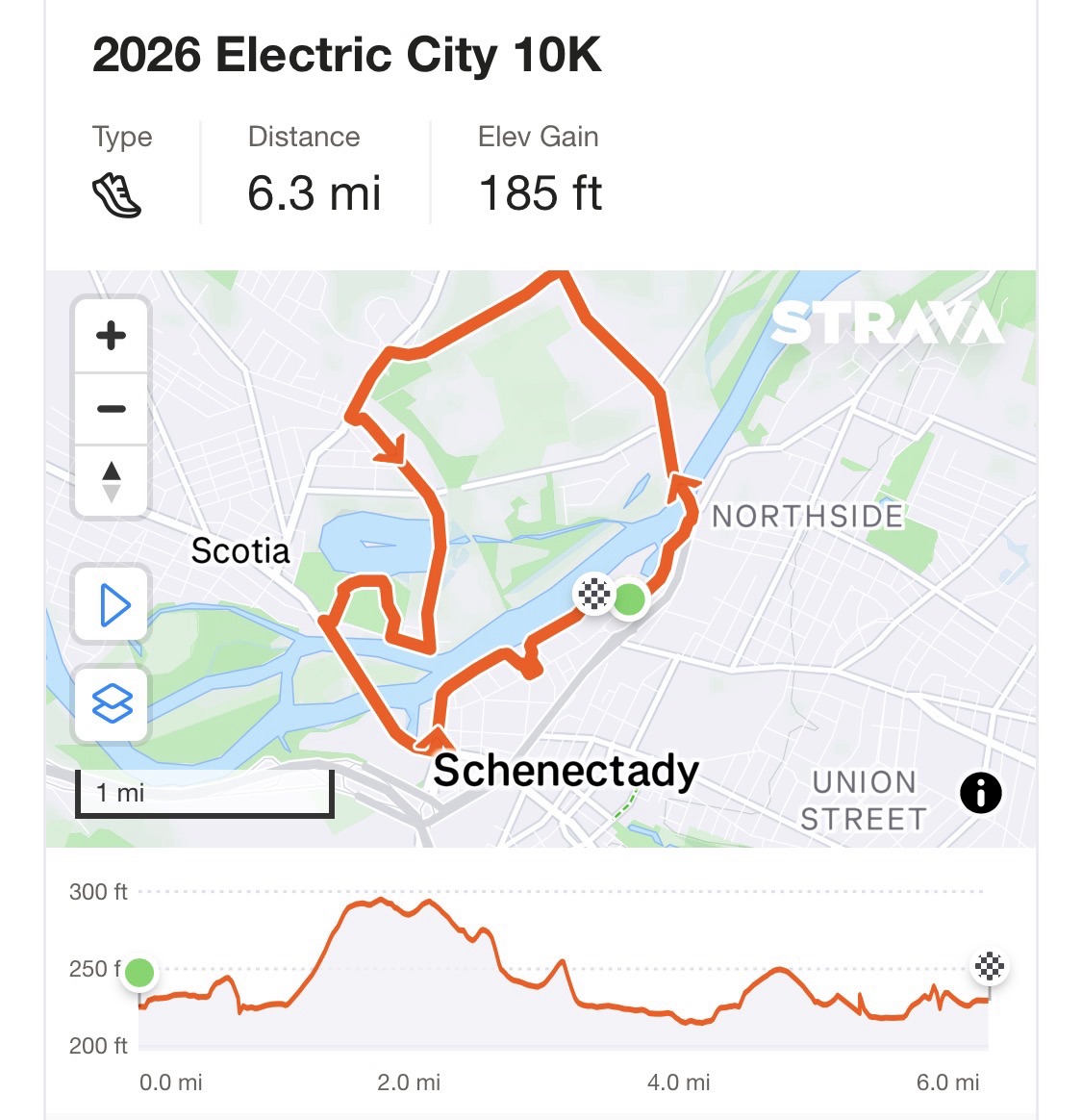Click the green start dot on elevation chart
This screenshot has width=1082, height=1120.
click(x=139, y=973)
